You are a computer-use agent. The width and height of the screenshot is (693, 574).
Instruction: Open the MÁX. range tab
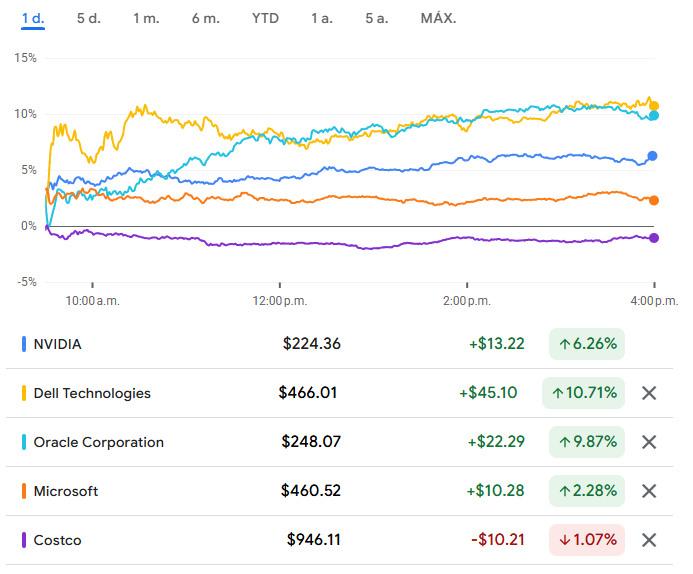coord(438,19)
